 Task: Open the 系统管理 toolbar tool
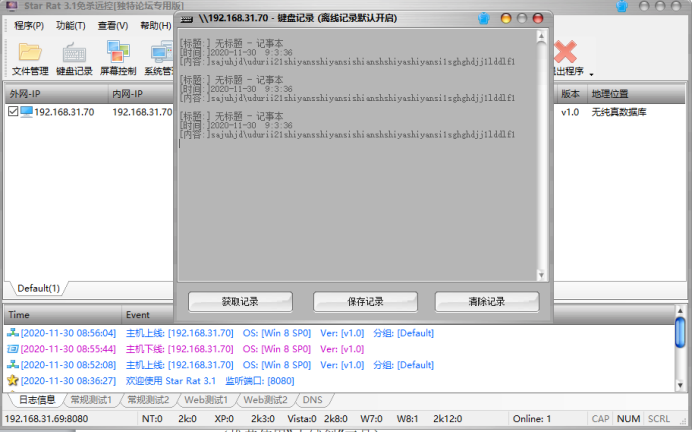coord(159,58)
